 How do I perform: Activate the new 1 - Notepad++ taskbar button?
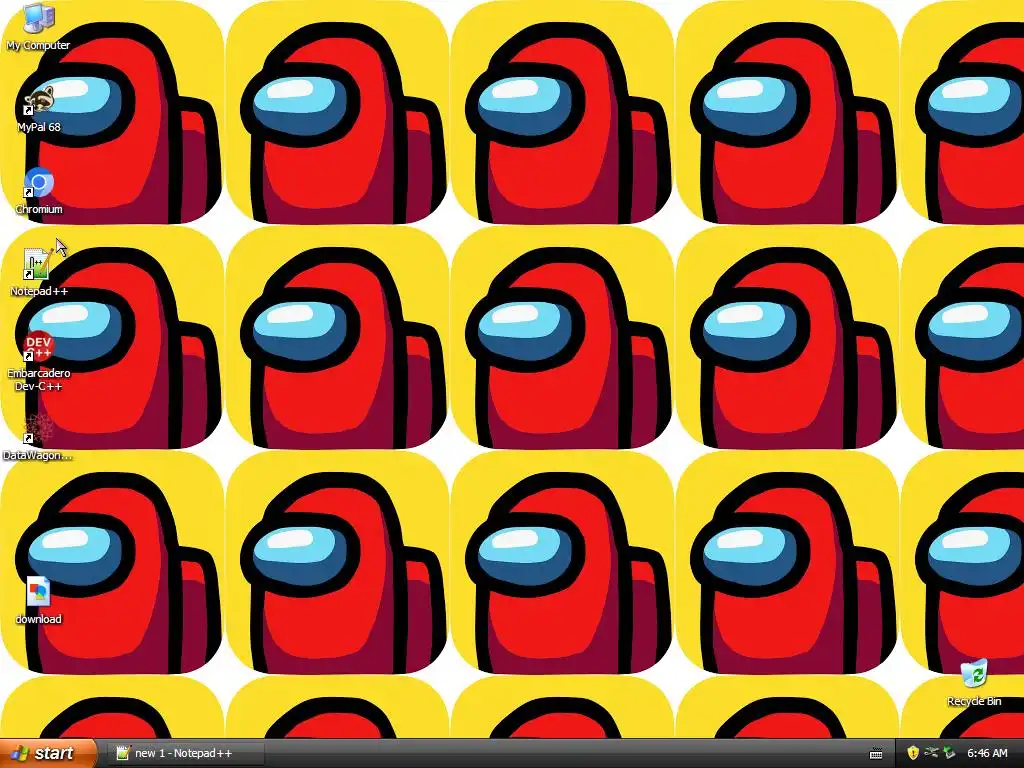tap(185, 753)
